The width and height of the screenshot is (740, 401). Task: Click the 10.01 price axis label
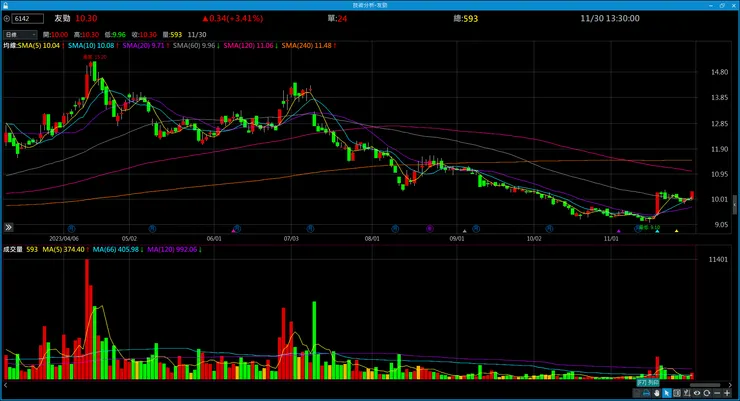[719, 199]
